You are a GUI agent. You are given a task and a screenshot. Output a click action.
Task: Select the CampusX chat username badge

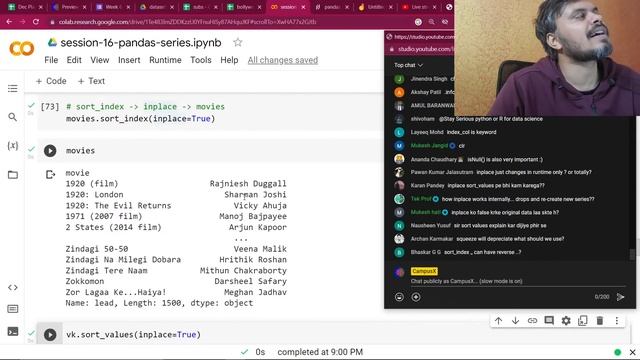tap(424, 271)
